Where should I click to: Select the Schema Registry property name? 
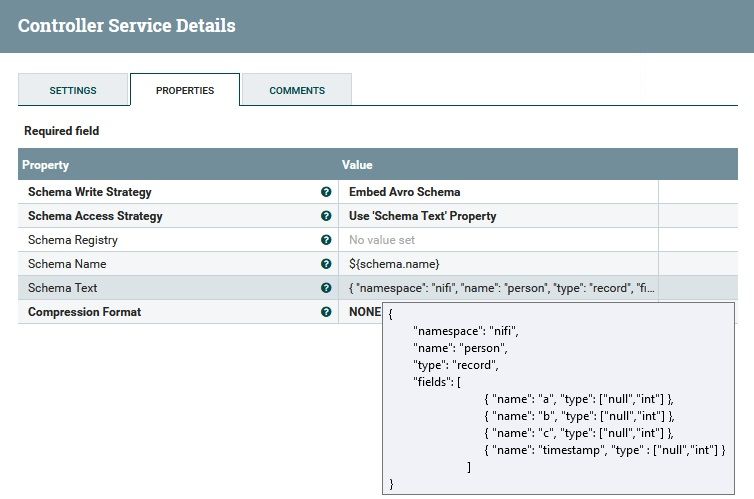pos(73,240)
